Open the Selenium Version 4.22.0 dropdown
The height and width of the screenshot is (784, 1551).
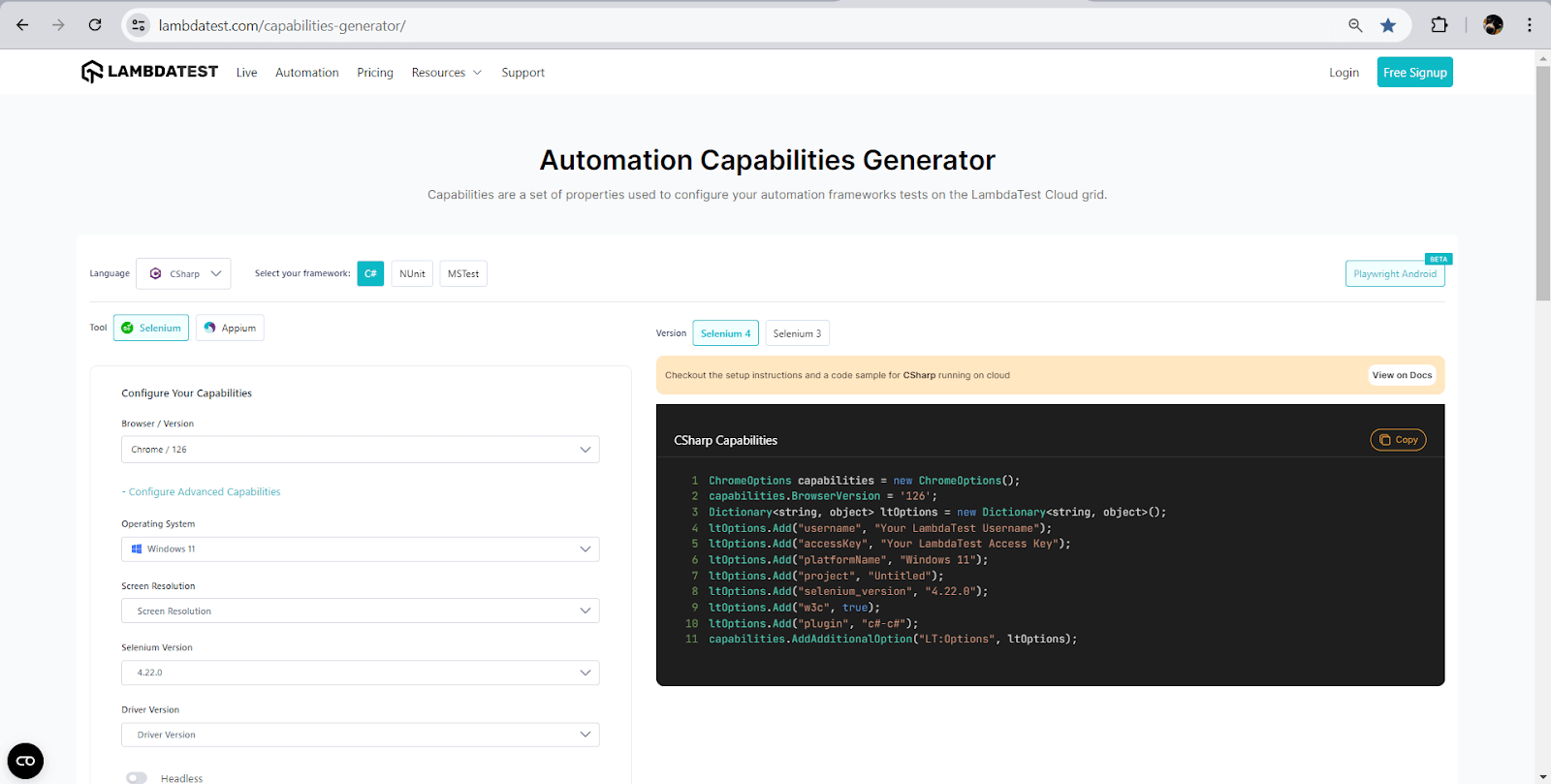pyautogui.click(x=361, y=673)
